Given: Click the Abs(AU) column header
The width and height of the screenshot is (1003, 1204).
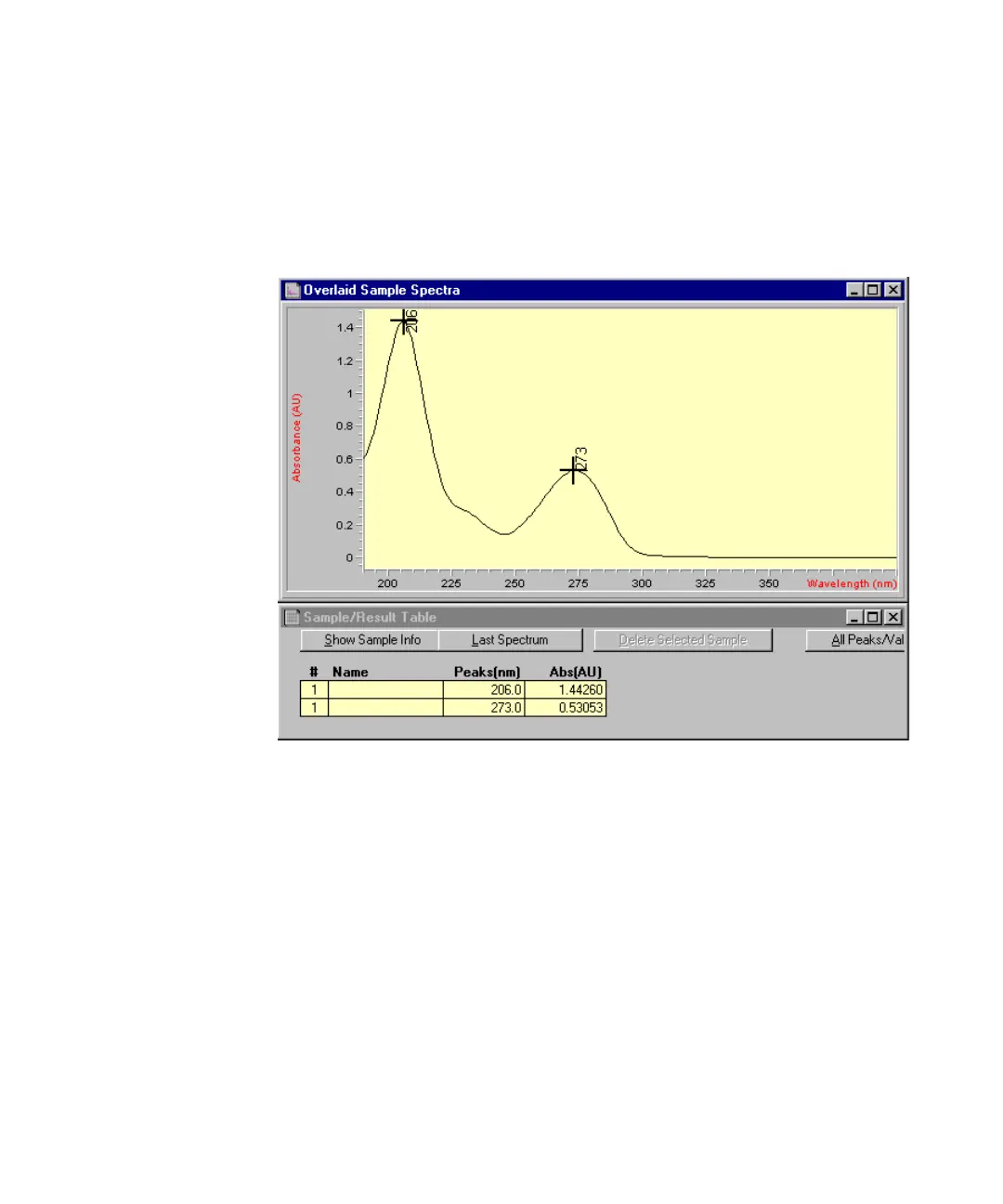Looking at the screenshot, I should click(x=576, y=672).
